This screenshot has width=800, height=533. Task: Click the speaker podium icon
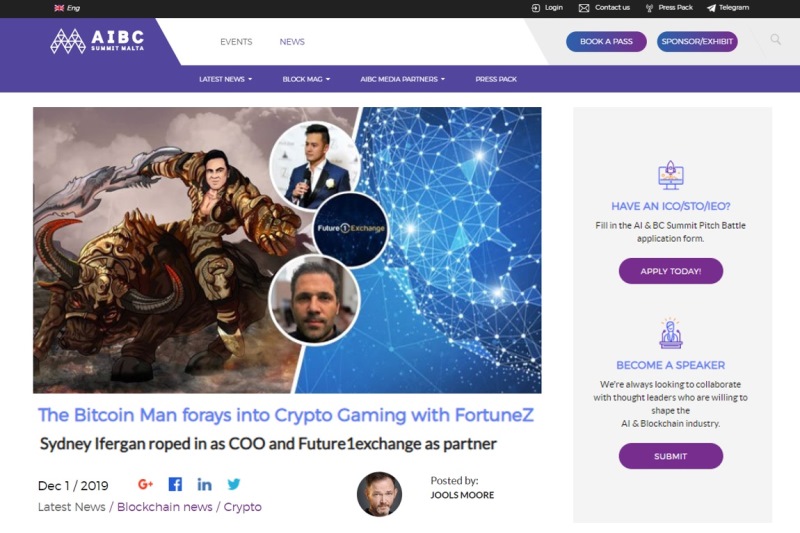pos(671,333)
